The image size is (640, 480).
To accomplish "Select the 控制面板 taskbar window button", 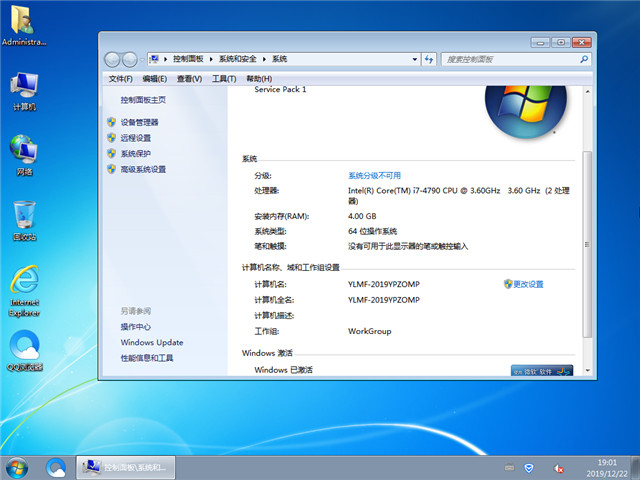I will point(126,468).
